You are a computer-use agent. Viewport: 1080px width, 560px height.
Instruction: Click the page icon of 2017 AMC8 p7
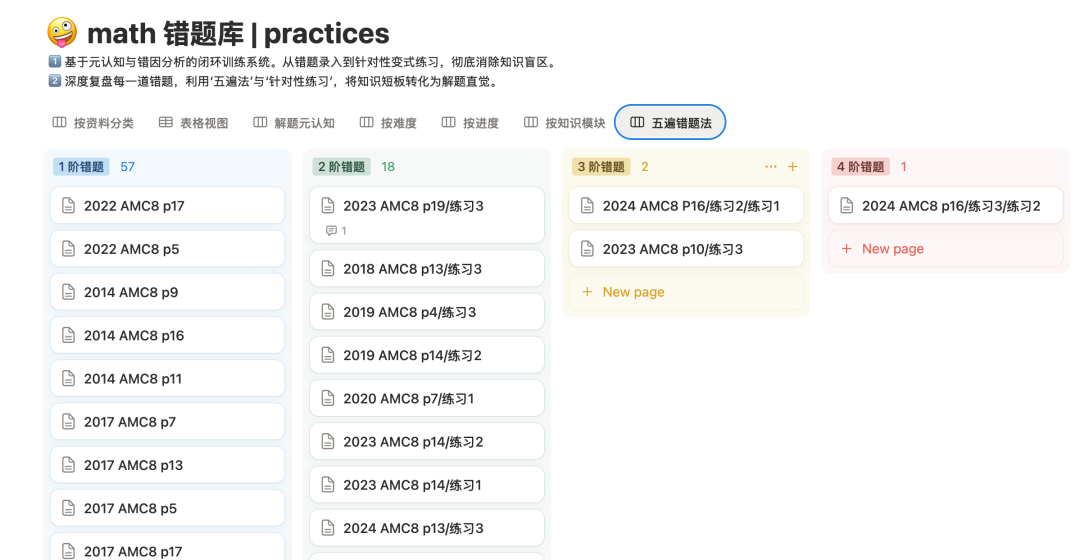coord(68,422)
